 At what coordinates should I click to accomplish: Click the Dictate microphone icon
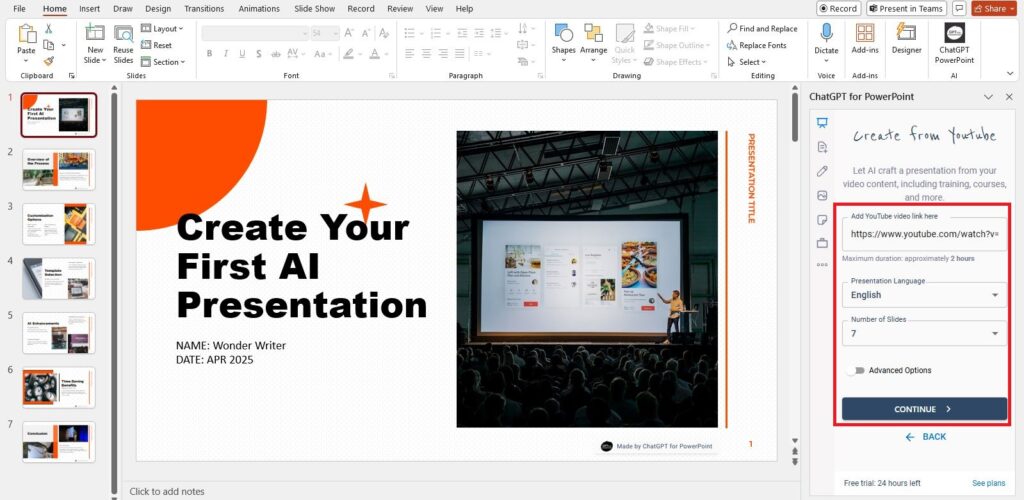pyautogui.click(x=826, y=33)
